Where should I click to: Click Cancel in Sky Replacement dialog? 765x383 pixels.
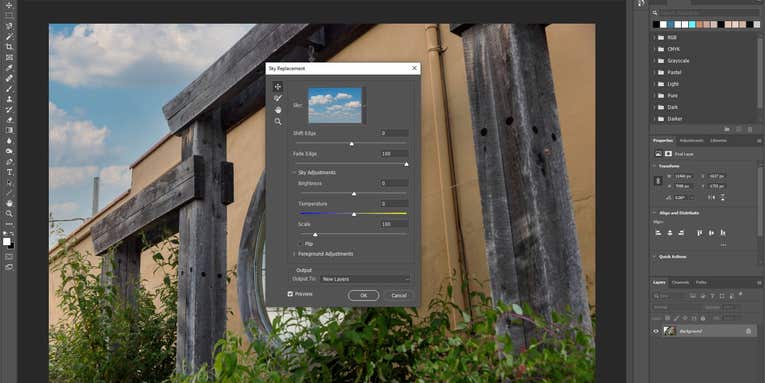[x=399, y=295]
